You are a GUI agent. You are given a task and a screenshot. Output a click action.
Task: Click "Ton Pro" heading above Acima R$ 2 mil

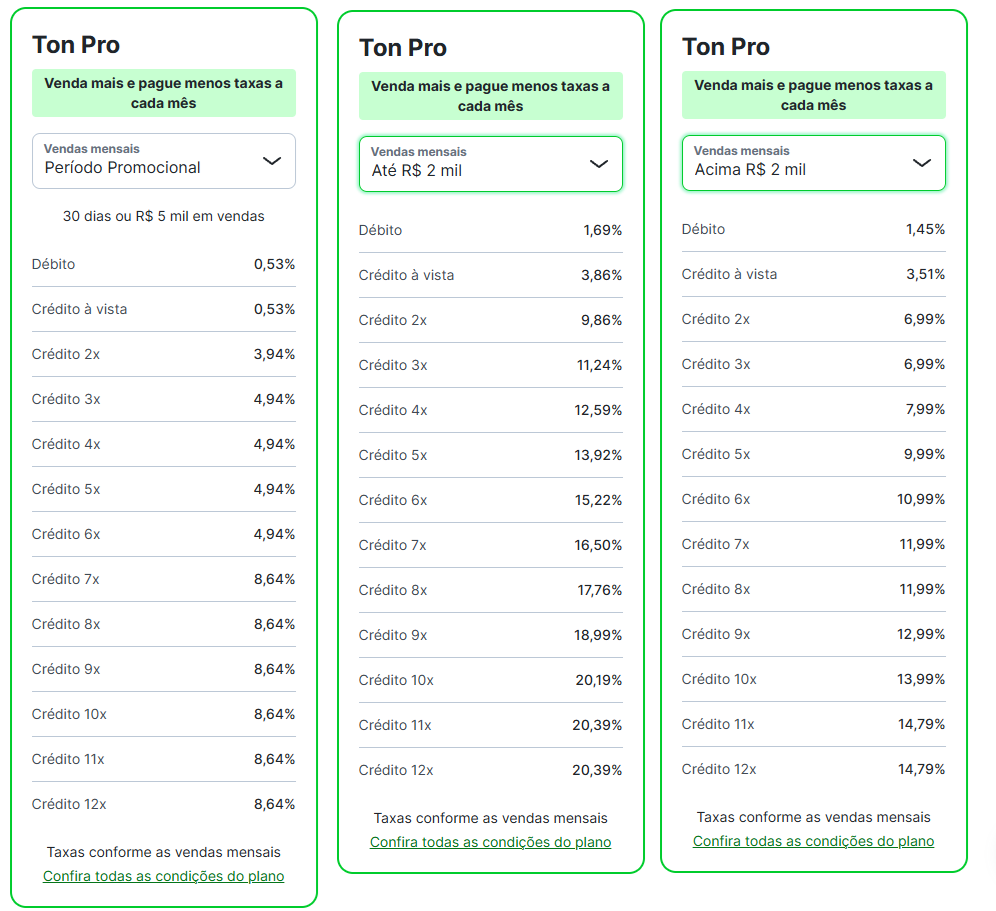click(x=726, y=47)
